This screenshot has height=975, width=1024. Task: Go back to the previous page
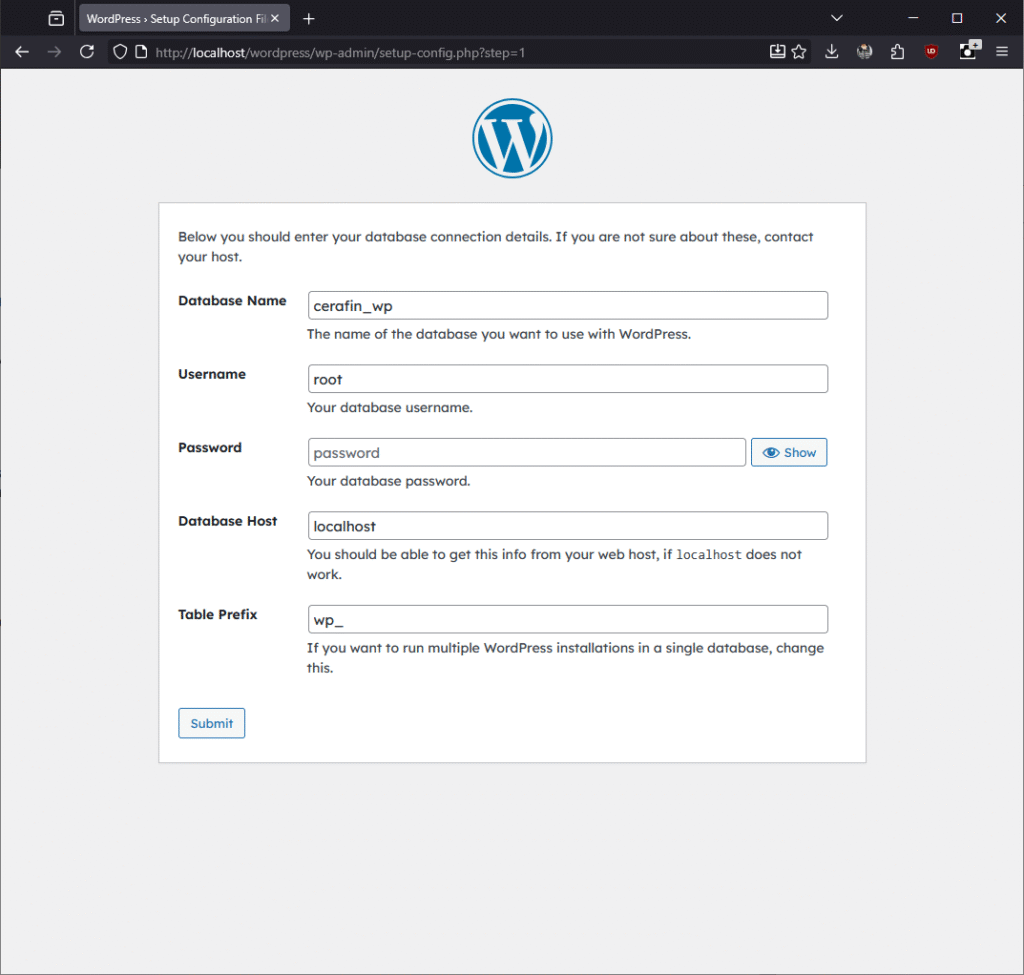22,52
